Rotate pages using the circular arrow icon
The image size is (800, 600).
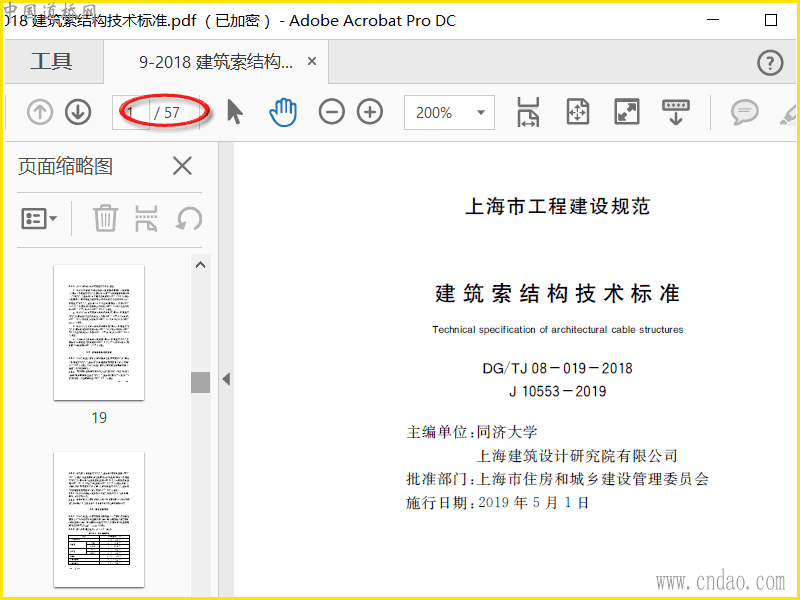[189, 218]
